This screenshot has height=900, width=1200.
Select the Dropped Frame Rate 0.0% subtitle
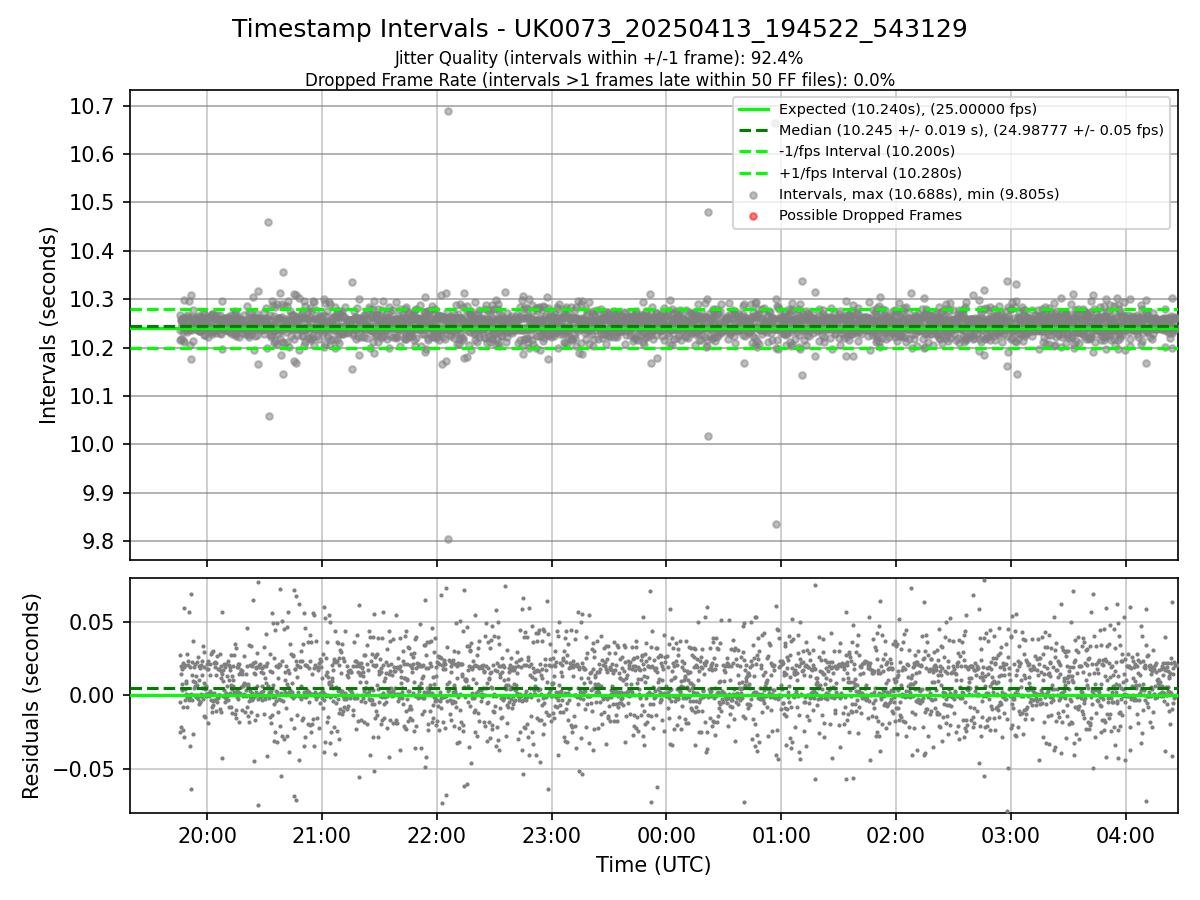[x=599, y=80]
